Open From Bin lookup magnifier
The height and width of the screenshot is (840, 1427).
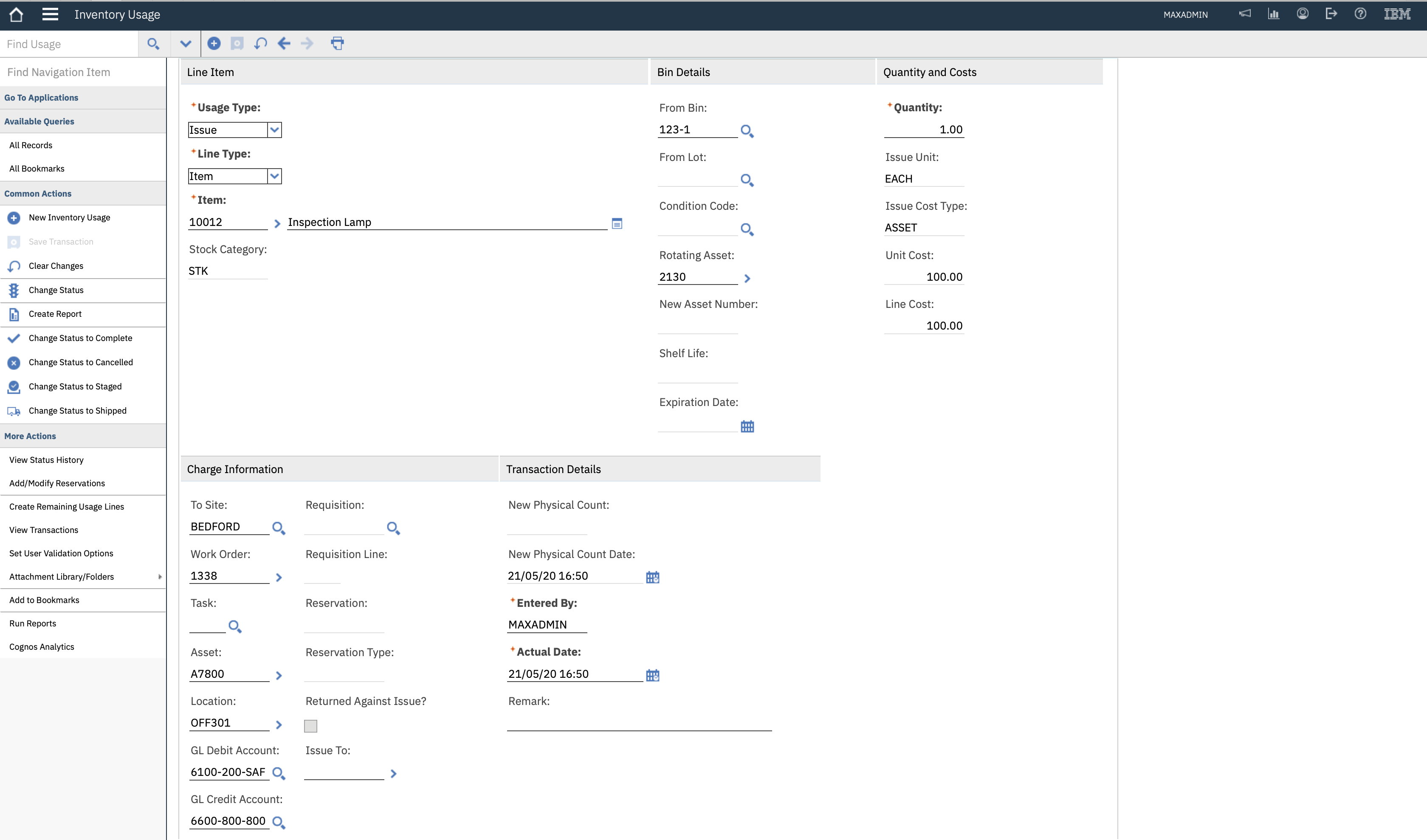(747, 131)
